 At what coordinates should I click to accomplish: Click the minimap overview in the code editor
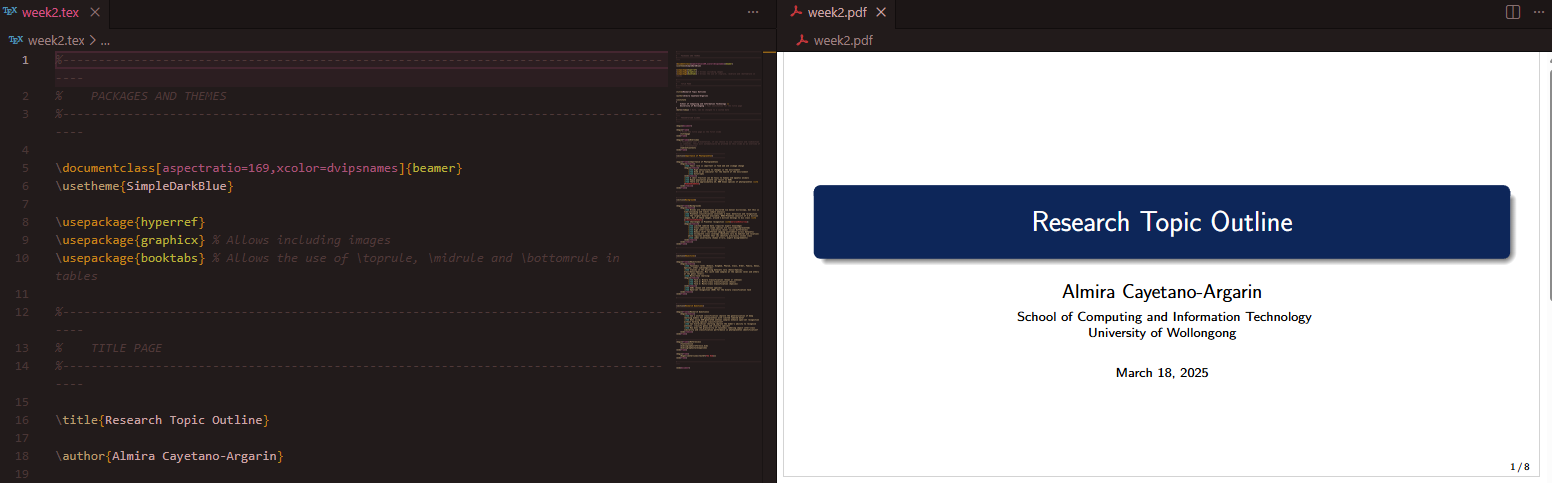[x=717, y=210]
